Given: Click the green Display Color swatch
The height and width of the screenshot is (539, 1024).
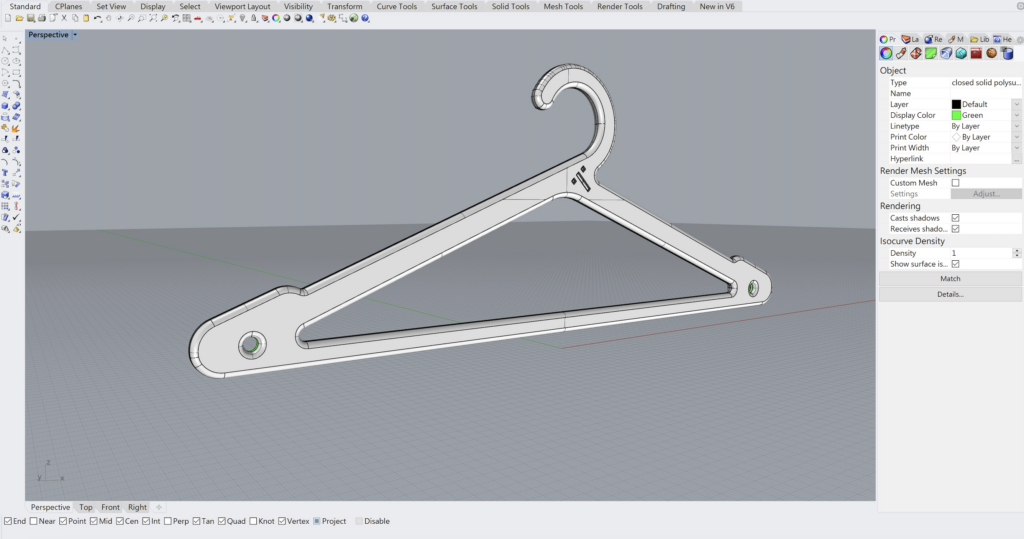Looking at the screenshot, I should 956,115.
